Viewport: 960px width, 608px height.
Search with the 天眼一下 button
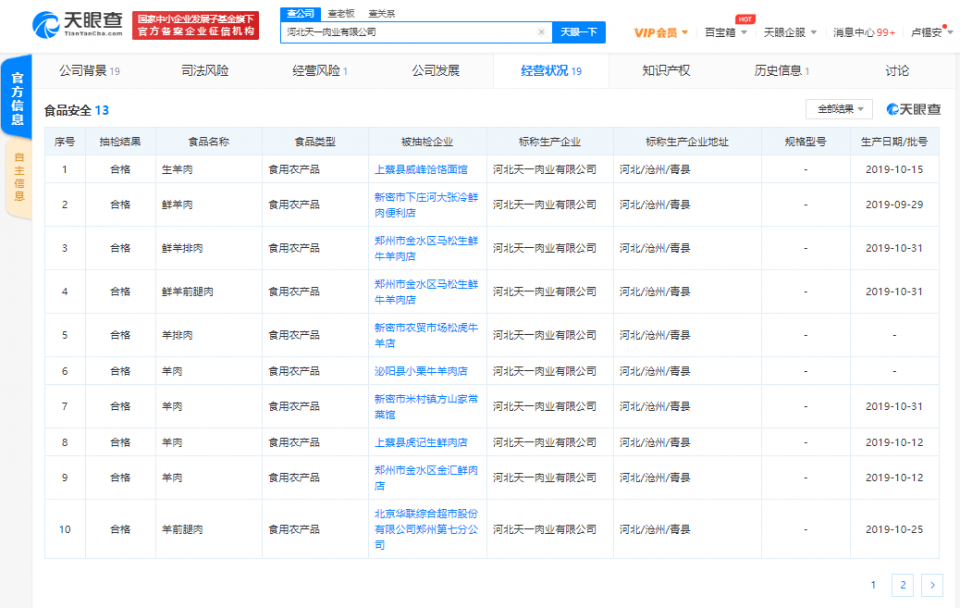point(579,32)
